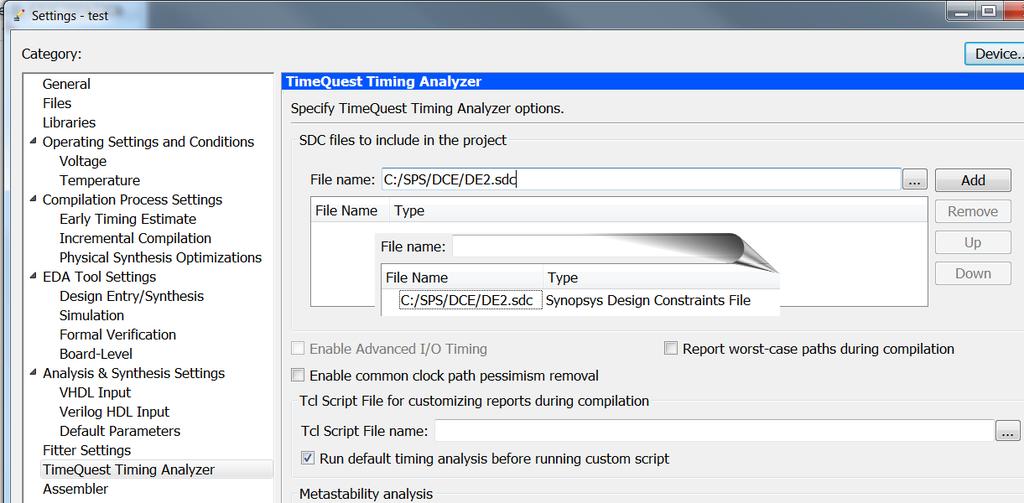Open Design Entry/Synthesis settings
Viewport: 1024px width, 503px height.
[x=131, y=296]
